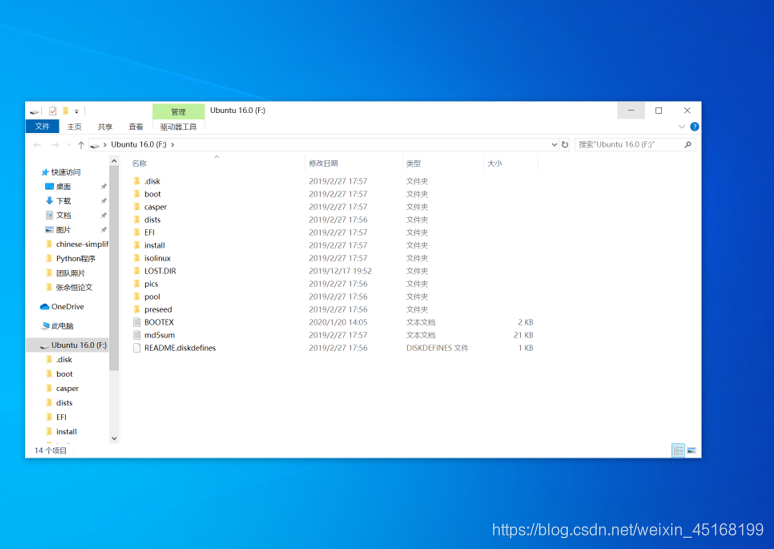Image resolution: width=774 pixels, height=549 pixels.
Task: Switch to the 主页 ribbon tab
Action: (75, 127)
